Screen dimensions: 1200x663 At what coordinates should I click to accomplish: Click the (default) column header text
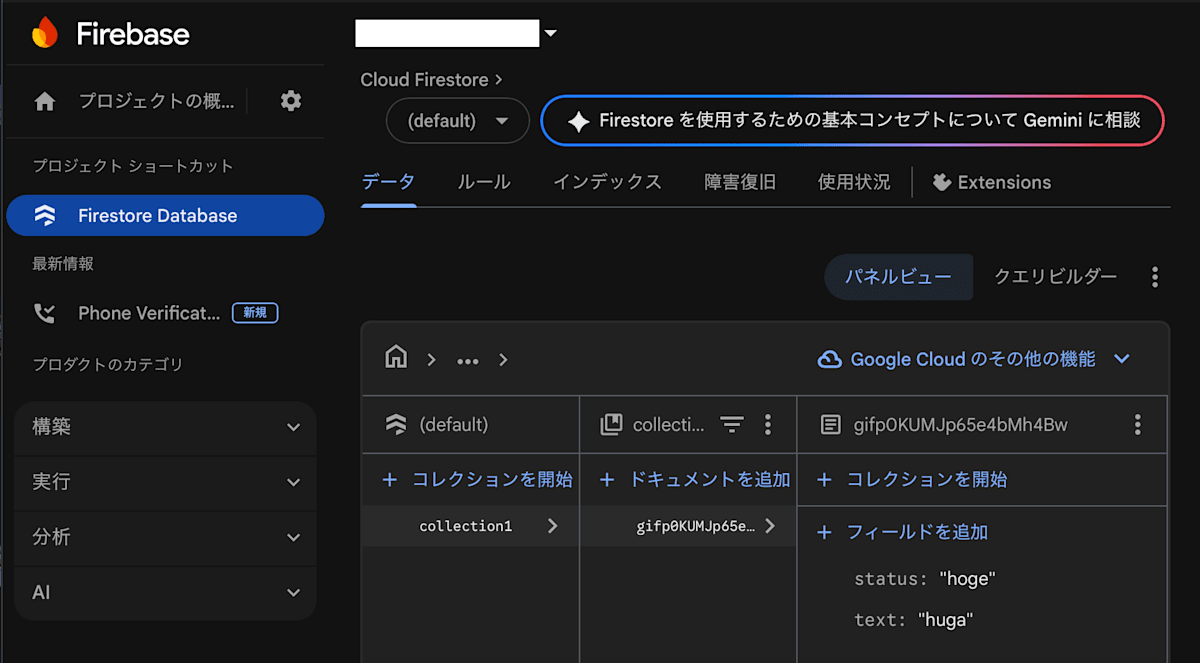[x=454, y=425]
